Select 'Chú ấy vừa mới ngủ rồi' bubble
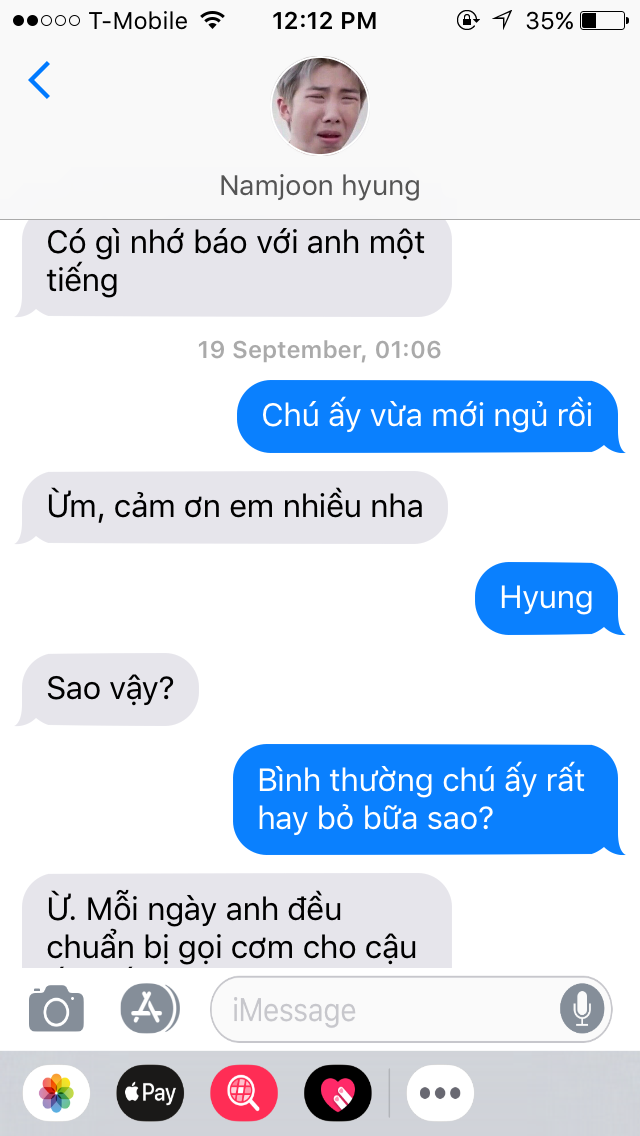 (x=430, y=417)
